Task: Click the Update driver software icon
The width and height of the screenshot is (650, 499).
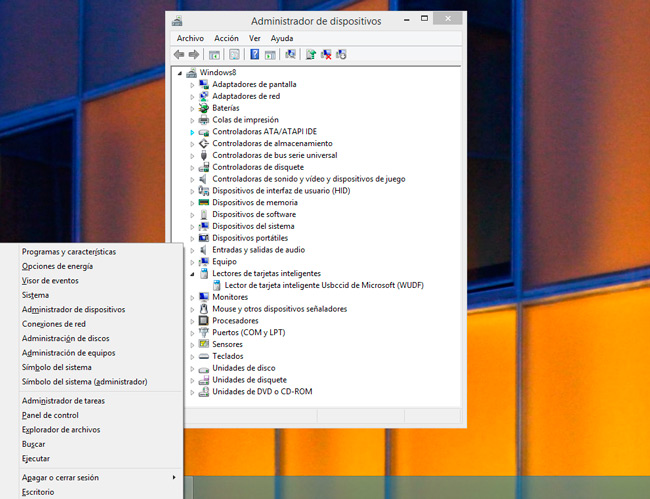Action: [310, 54]
